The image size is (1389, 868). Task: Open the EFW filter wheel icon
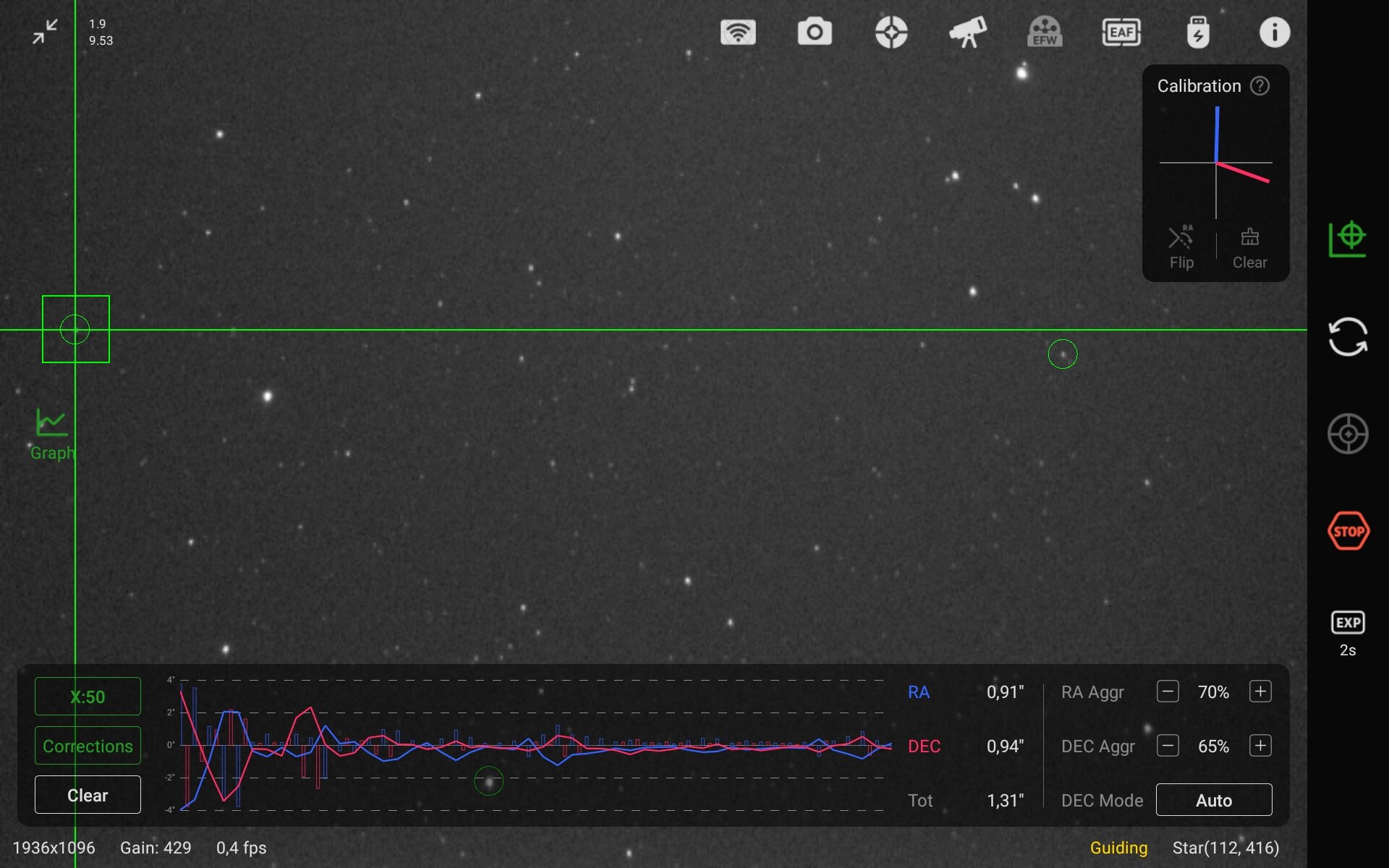coord(1045,33)
